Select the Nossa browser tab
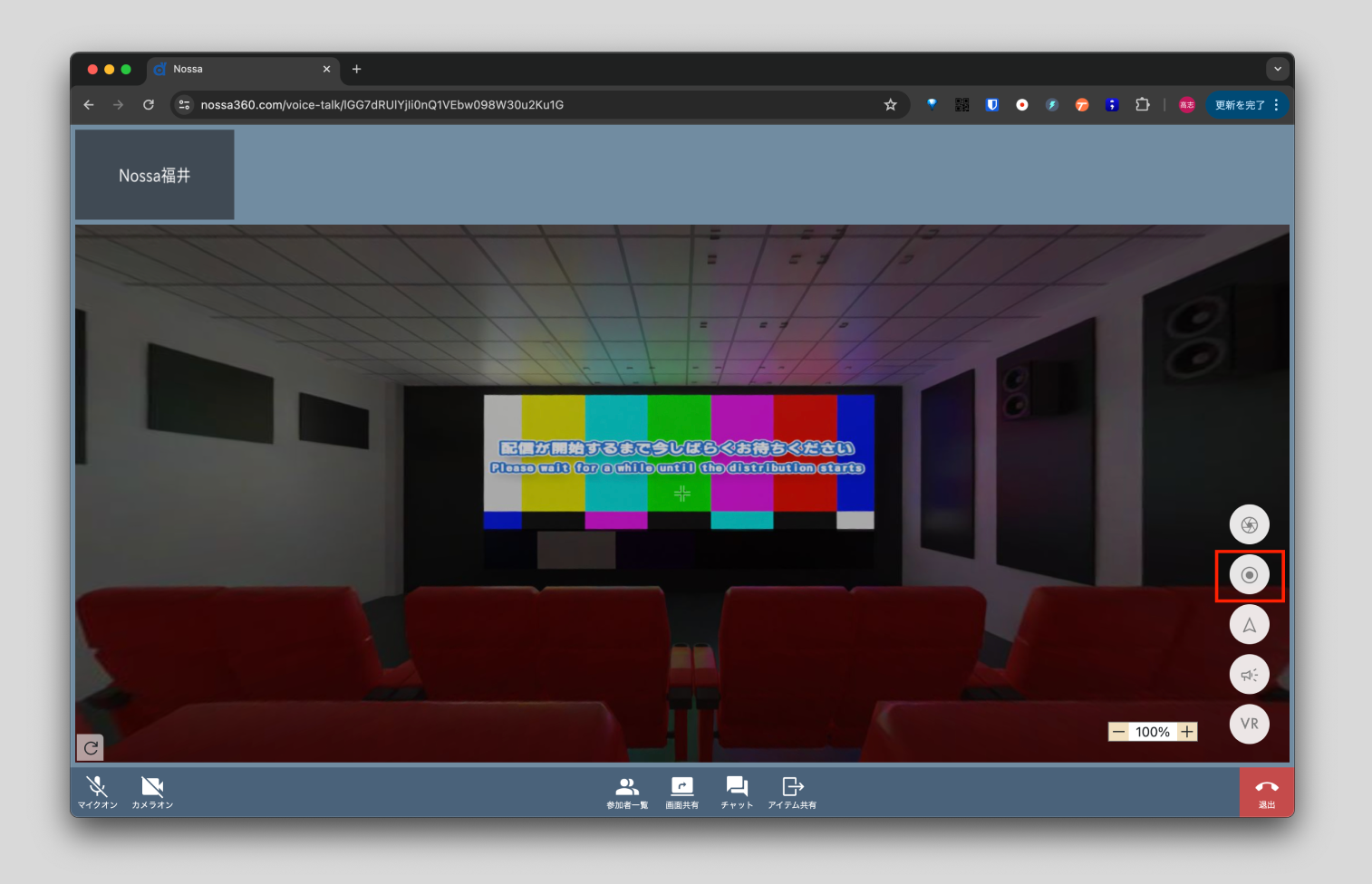 tap(243, 70)
